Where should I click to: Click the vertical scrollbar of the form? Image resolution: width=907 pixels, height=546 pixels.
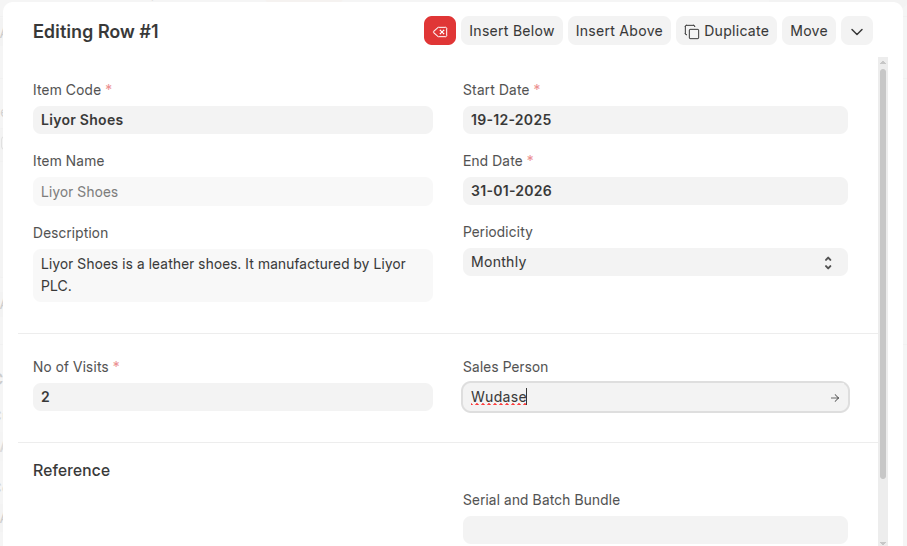click(x=882, y=270)
